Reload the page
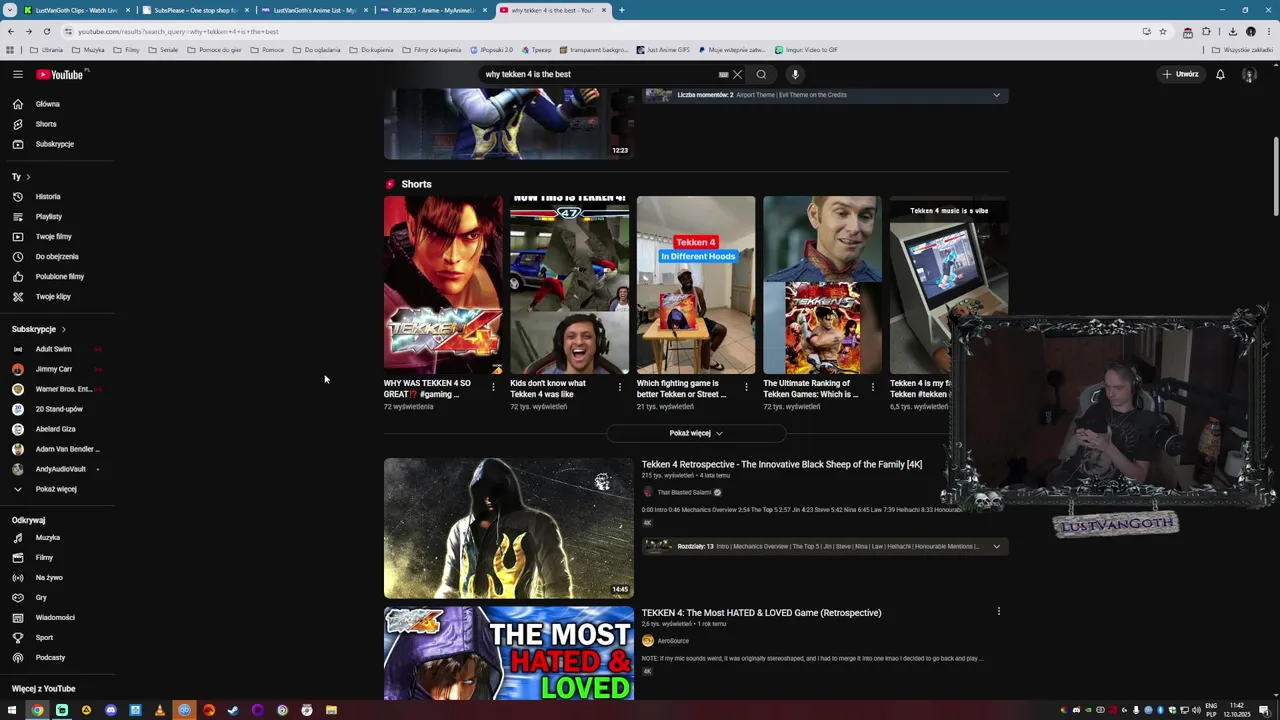This screenshot has height=720, width=1280. [x=46, y=31]
